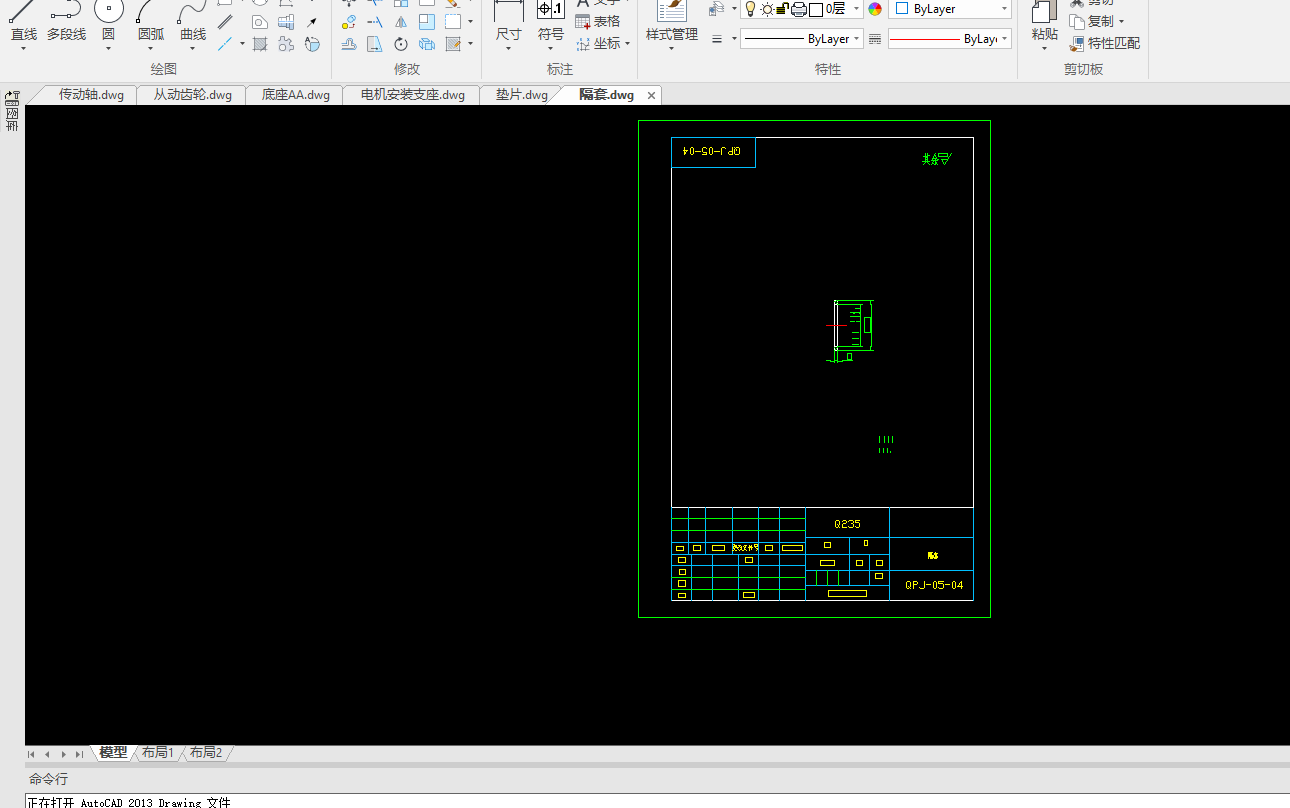Click the trim tool icon
Viewport: 1290px width, 808px height.
[x=375, y=22]
